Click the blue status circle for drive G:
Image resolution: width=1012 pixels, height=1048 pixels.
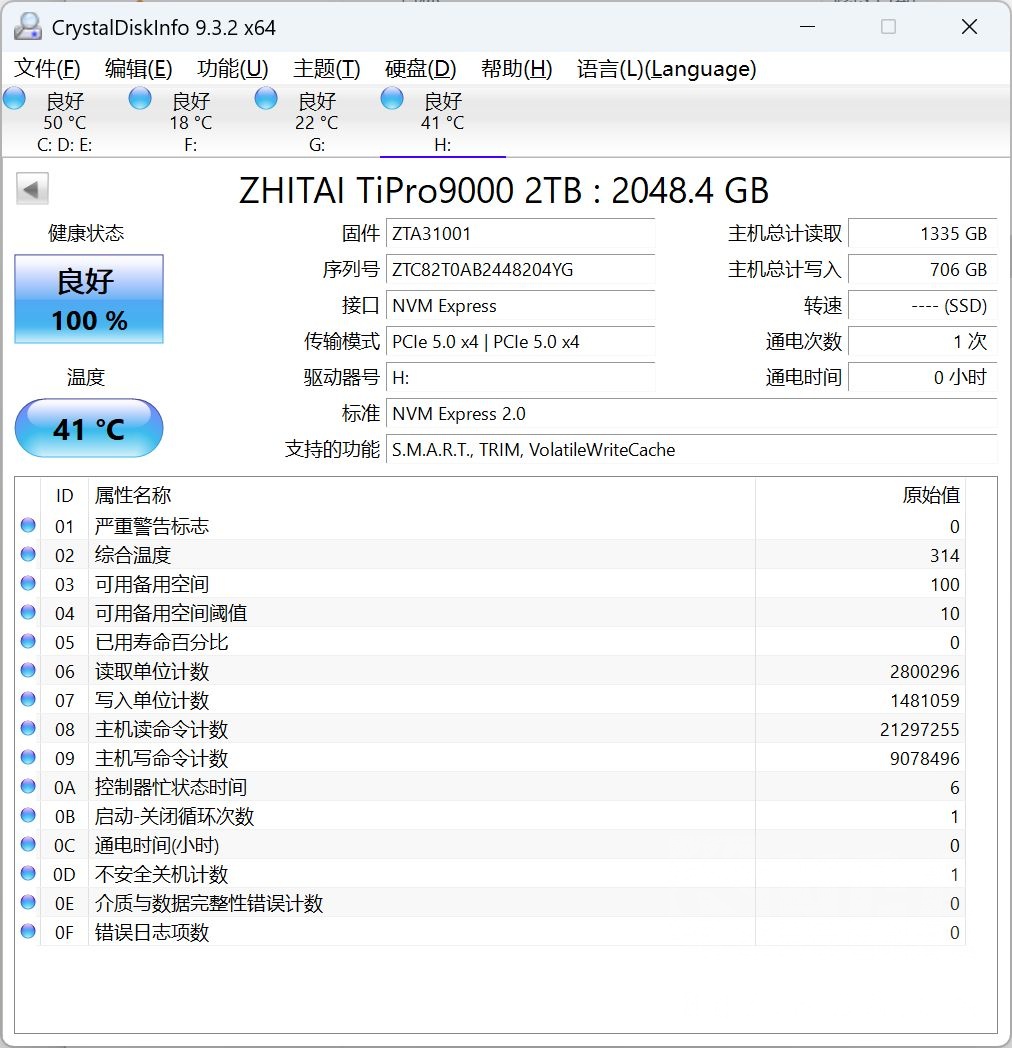(265, 98)
